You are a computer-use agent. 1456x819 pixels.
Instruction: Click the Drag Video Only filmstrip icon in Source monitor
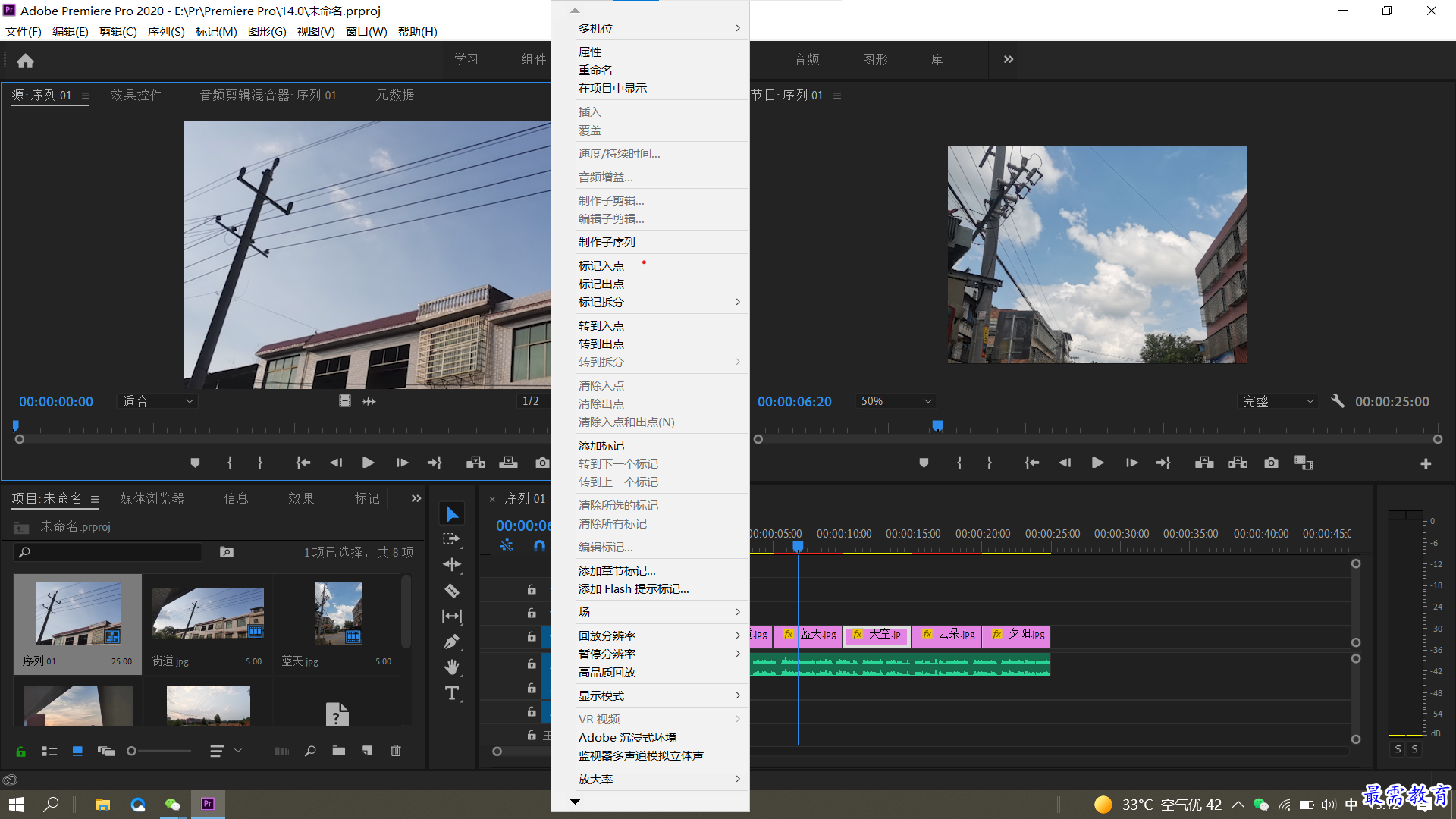(345, 401)
